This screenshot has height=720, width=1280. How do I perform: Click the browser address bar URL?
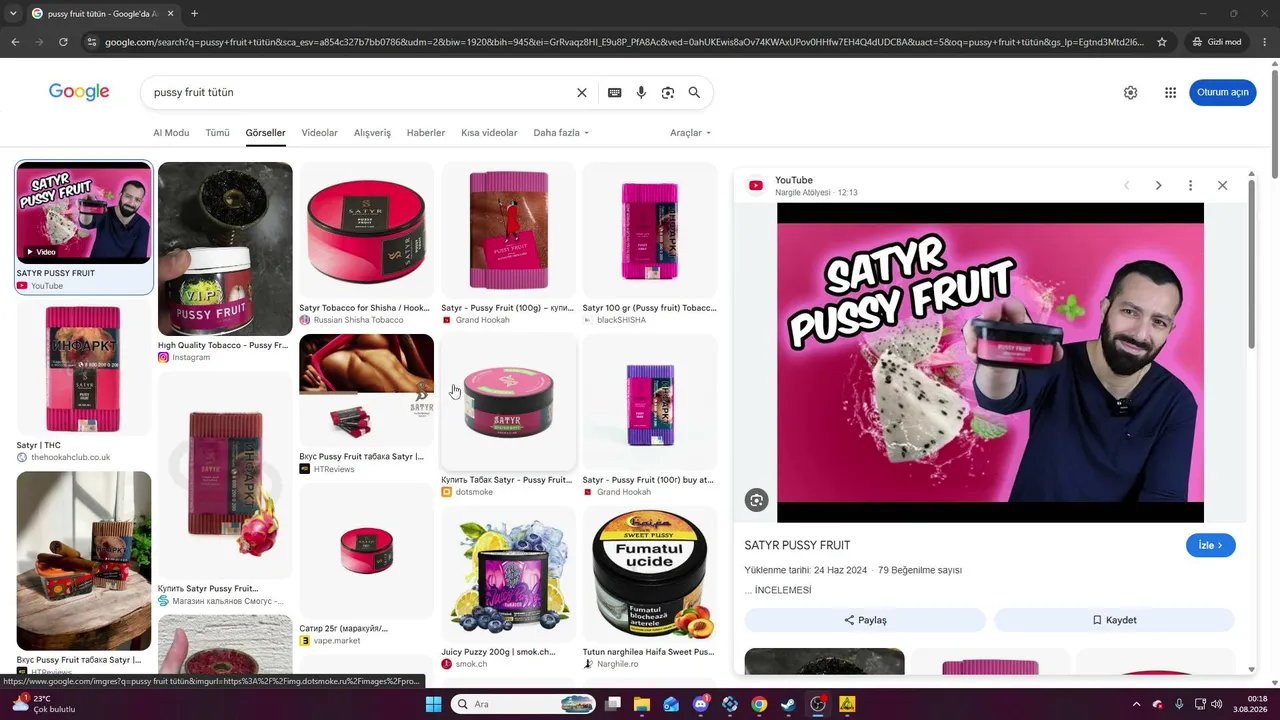[625, 42]
